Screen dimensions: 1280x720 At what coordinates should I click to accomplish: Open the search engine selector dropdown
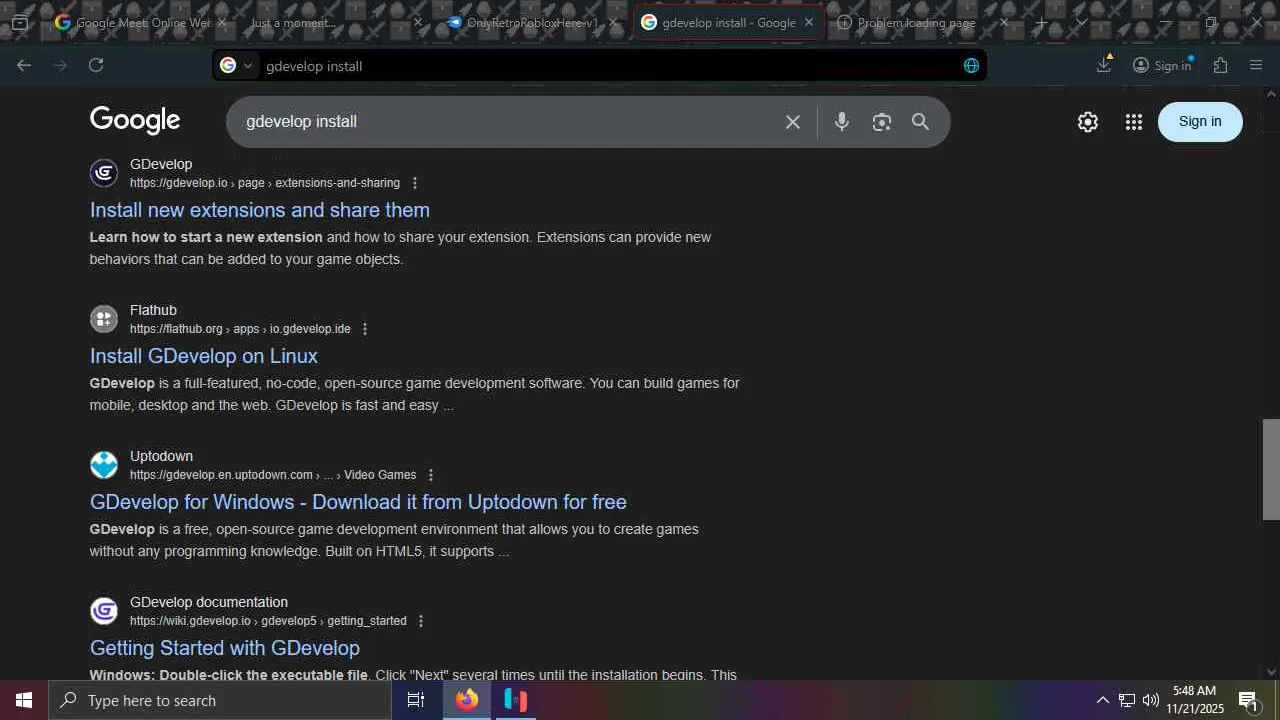(x=238, y=65)
